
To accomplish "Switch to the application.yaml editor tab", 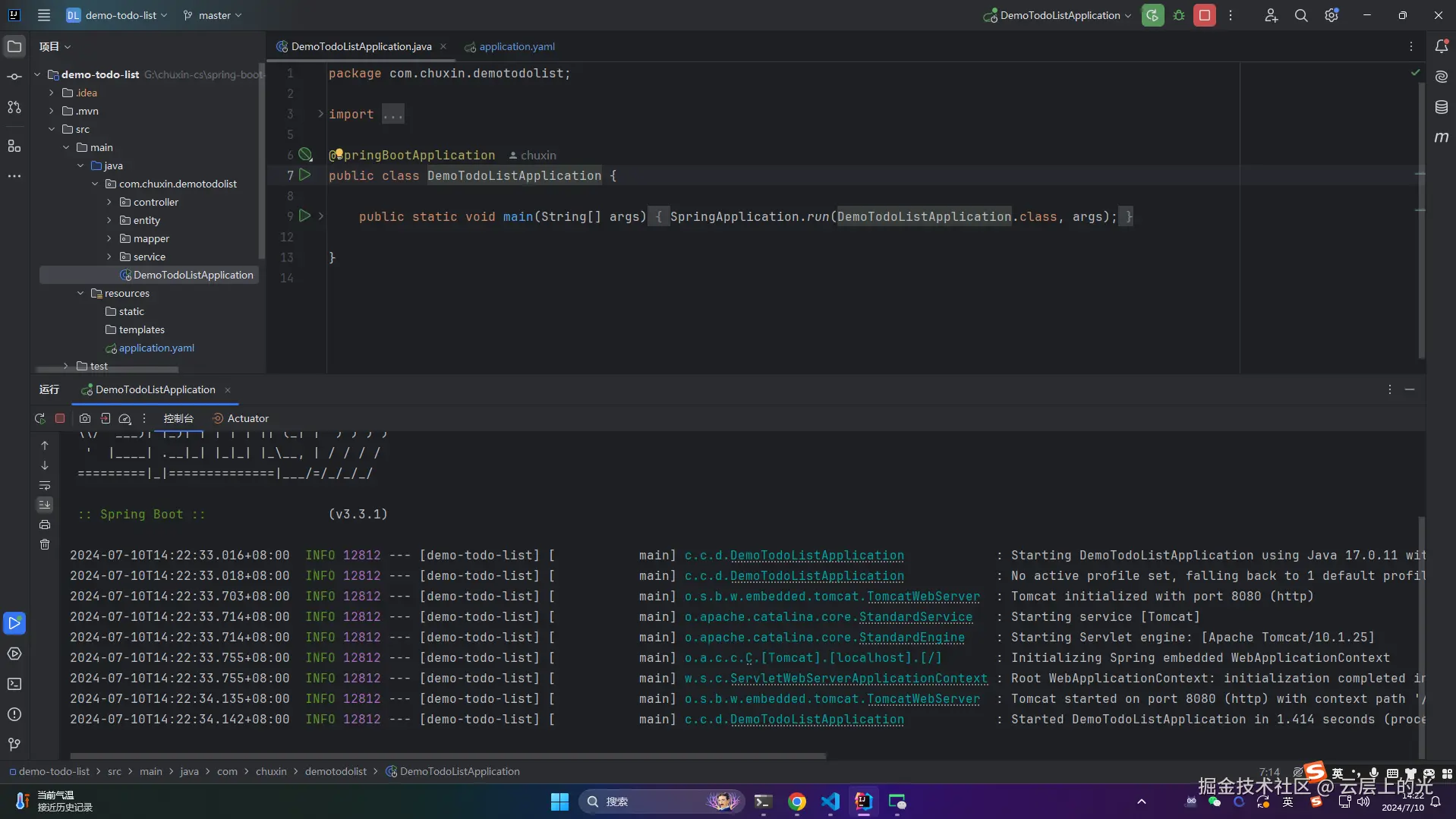I will 516,46.
